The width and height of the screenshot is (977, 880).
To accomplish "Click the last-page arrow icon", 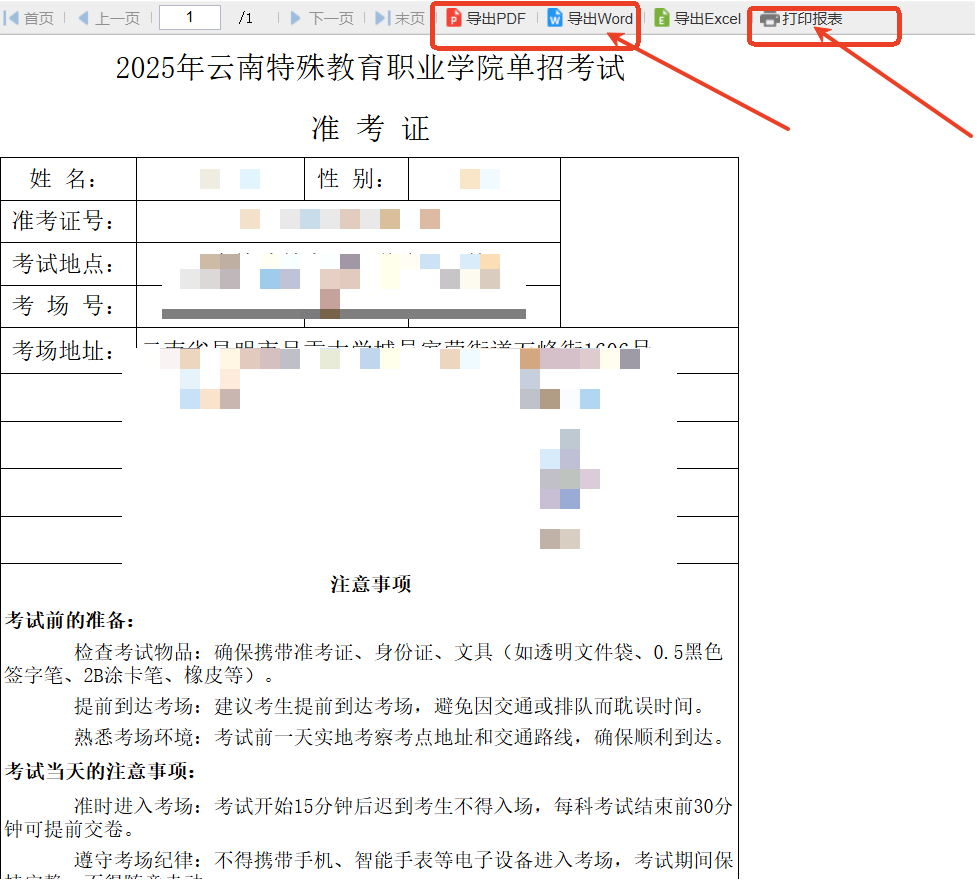I will coord(382,18).
